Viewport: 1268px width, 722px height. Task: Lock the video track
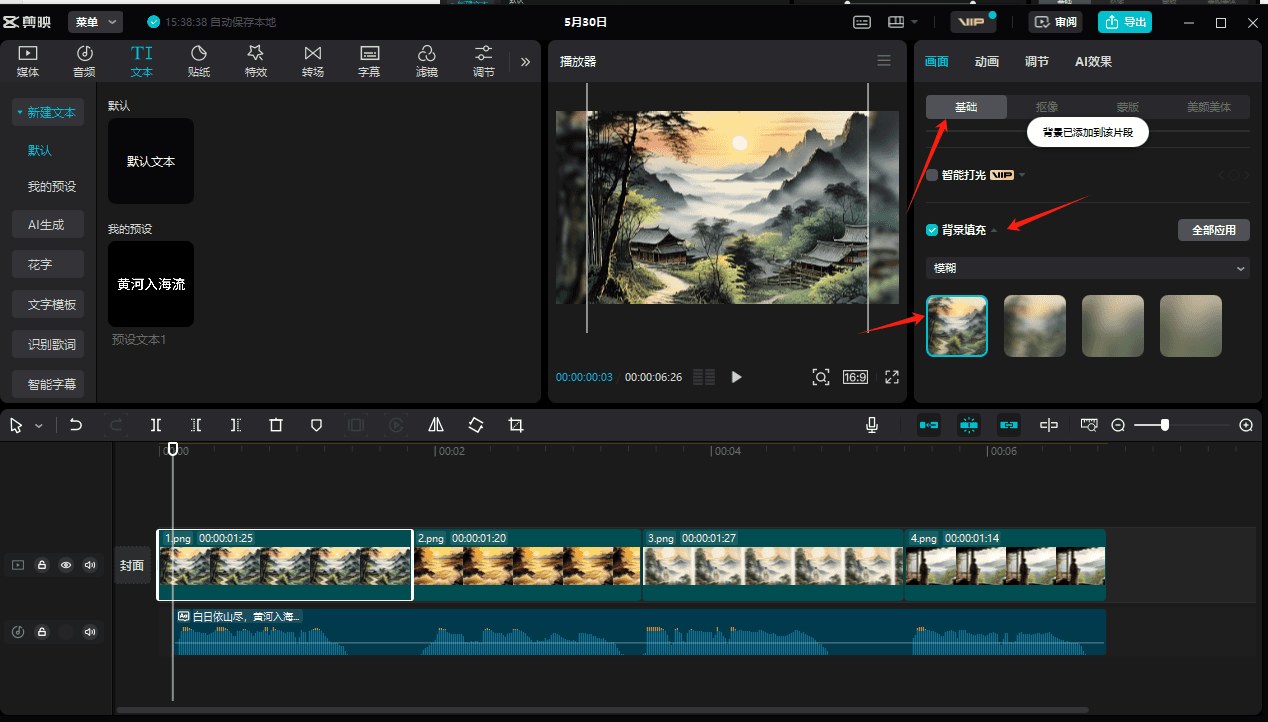click(42, 565)
